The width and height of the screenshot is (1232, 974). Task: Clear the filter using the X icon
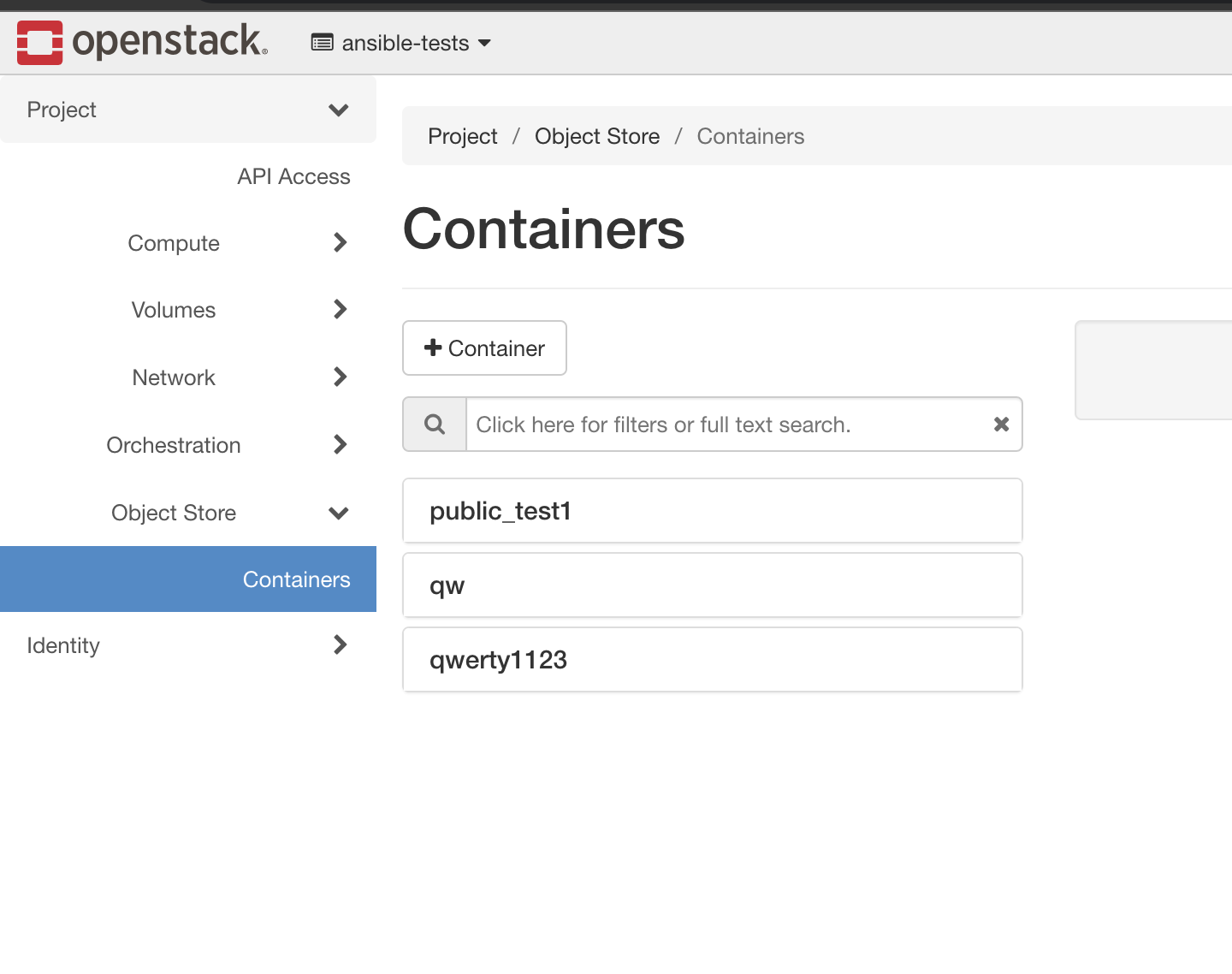pyautogui.click(x=1000, y=424)
